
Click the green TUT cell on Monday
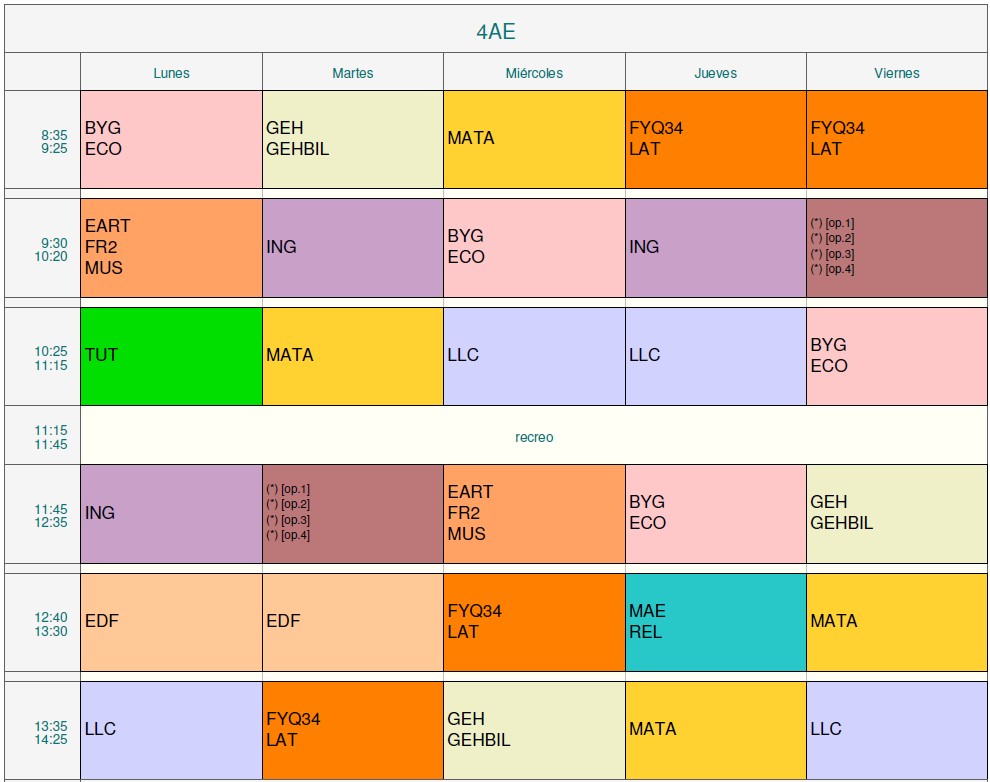(171, 356)
